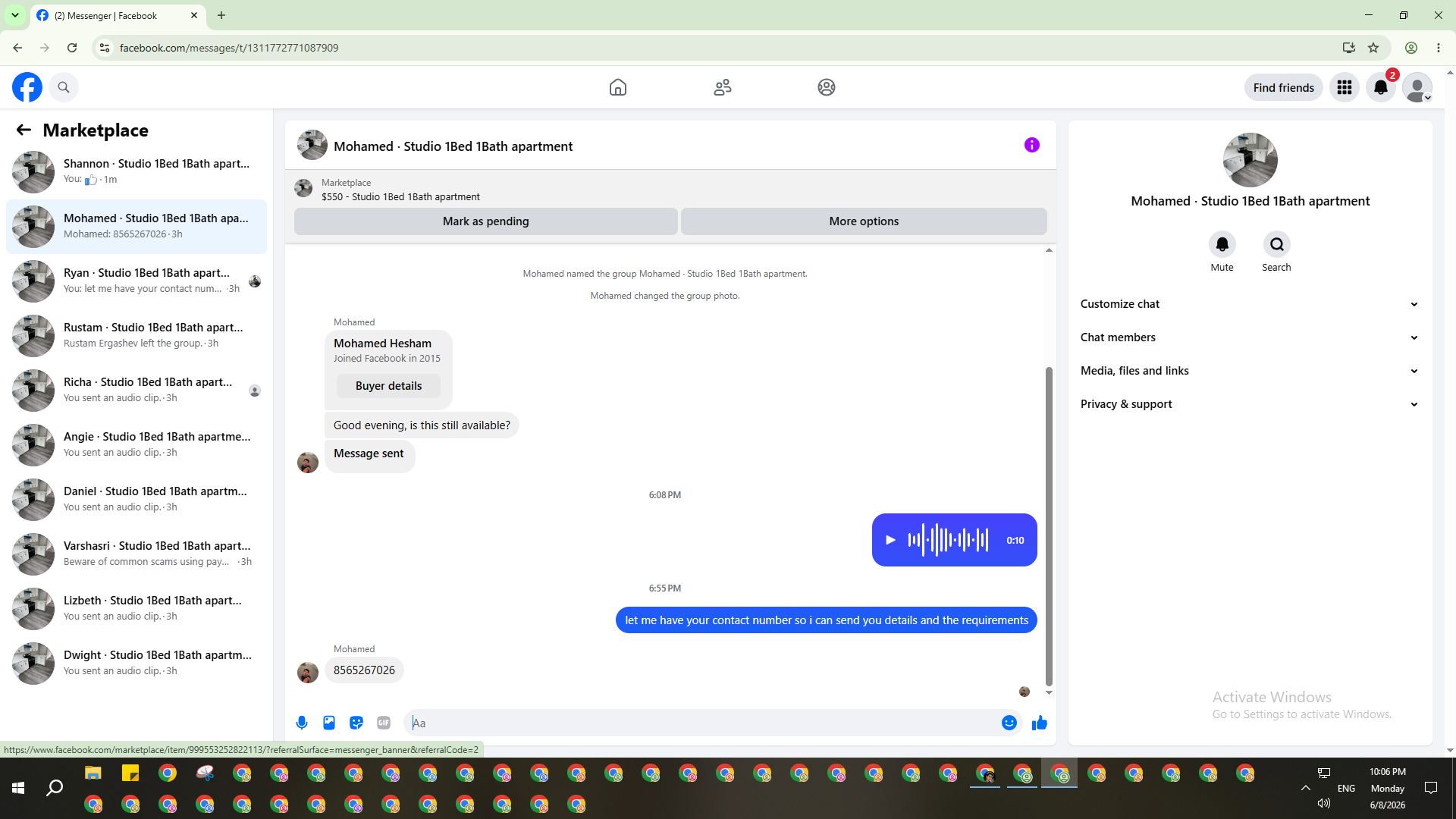Open the Windows notification center
The image size is (1456, 819).
[1431, 788]
